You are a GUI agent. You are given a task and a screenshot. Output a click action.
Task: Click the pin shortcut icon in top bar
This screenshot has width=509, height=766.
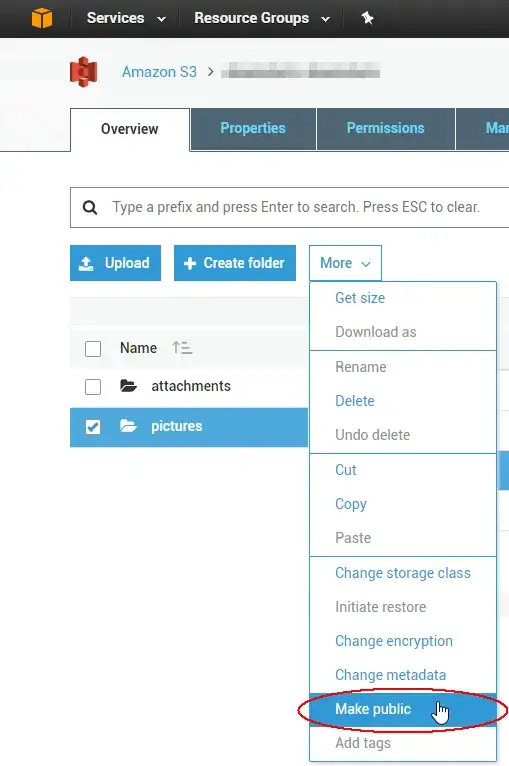(x=367, y=18)
